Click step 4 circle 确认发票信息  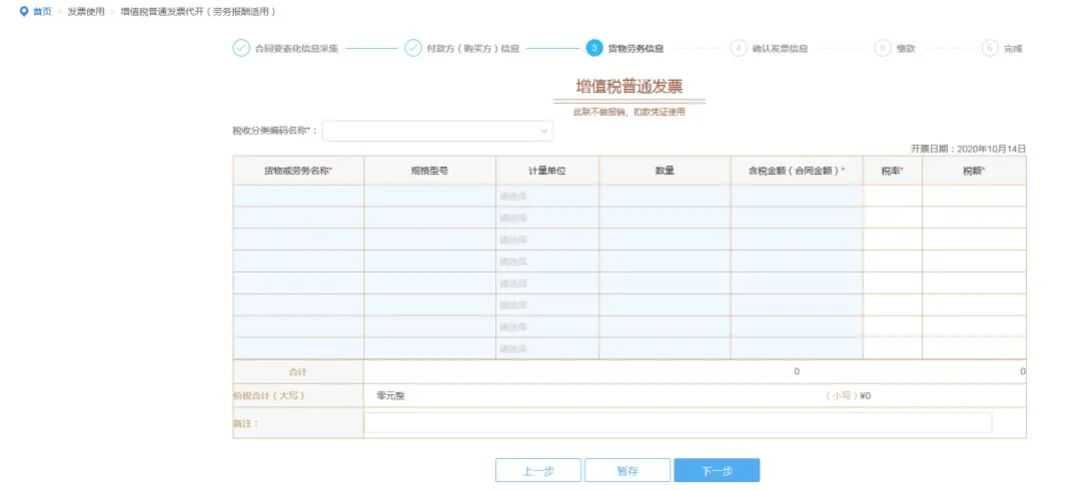(738, 48)
